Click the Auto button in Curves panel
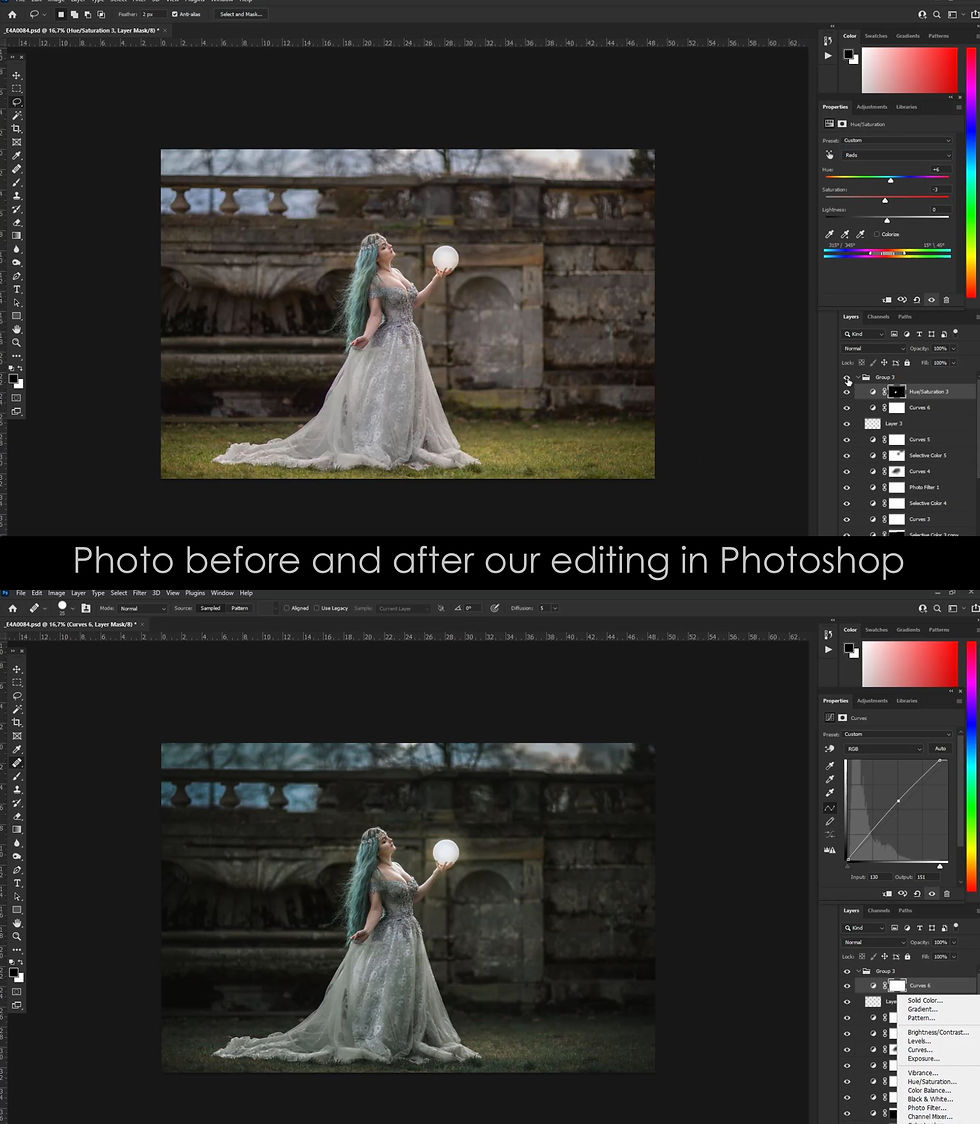This screenshot has height=1124, width=980. 940,748
